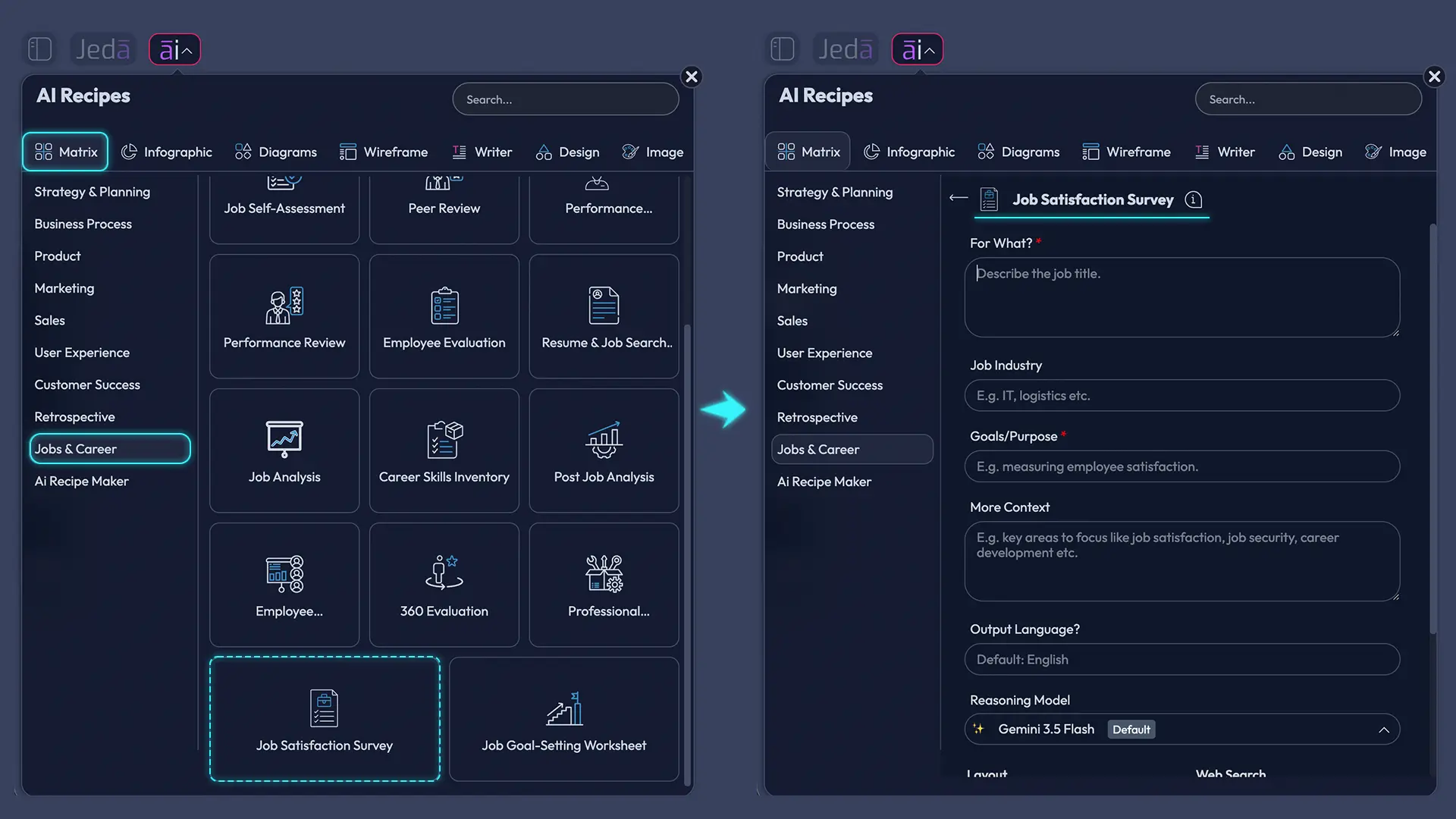This screenshot has height=819, width=1456.
Task: Open the Peer Review recipe card
Action: point(444,209)
